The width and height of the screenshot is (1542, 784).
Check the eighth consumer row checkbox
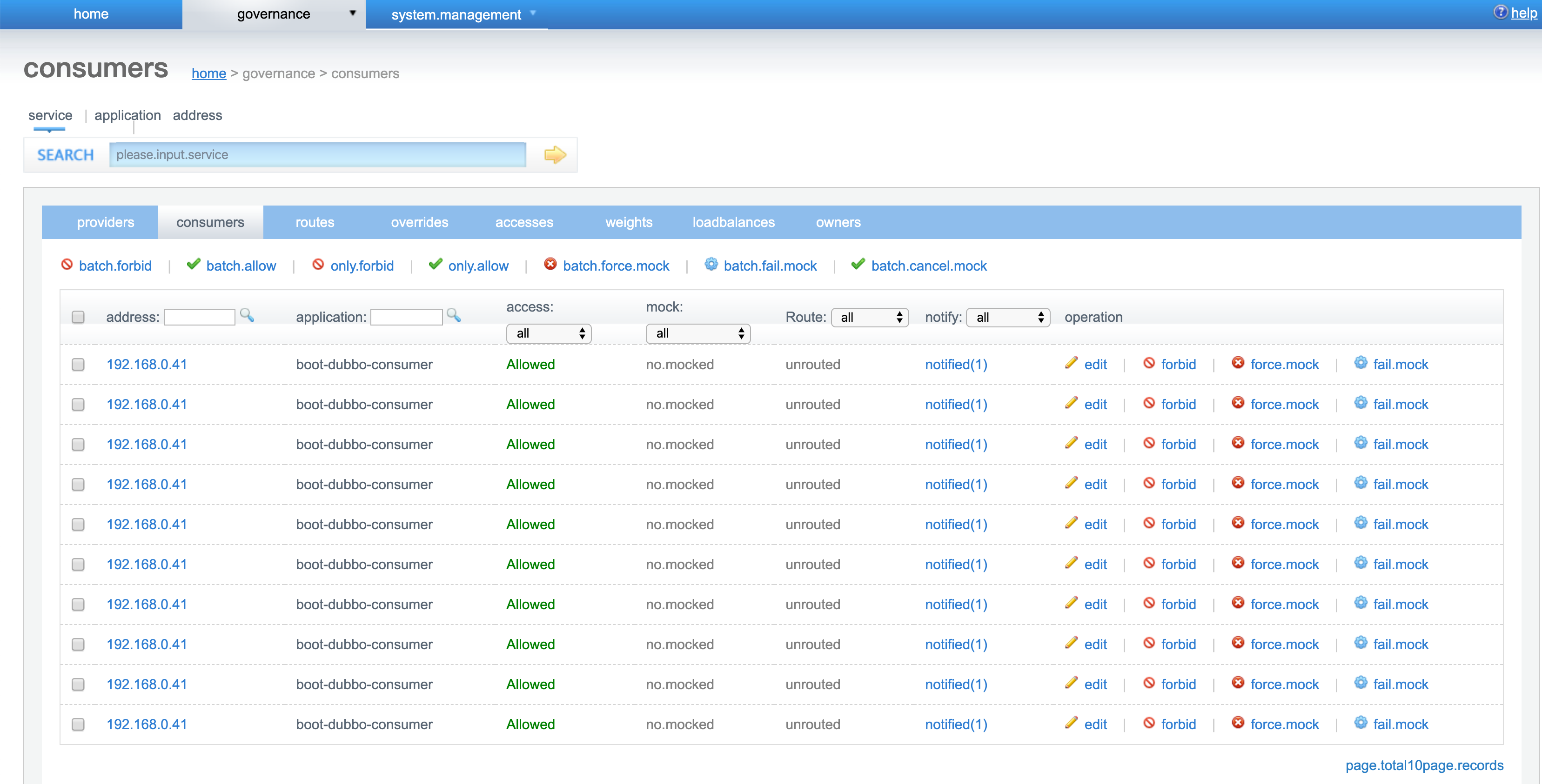coord(78,644)
